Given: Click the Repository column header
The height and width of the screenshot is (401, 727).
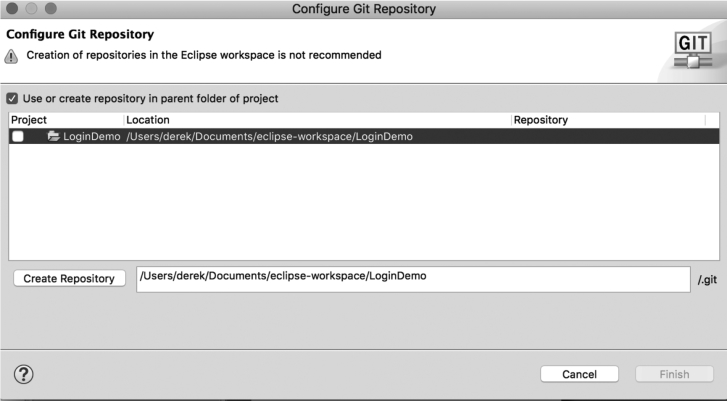Looking at the screenshot, I should click(540, 120).
